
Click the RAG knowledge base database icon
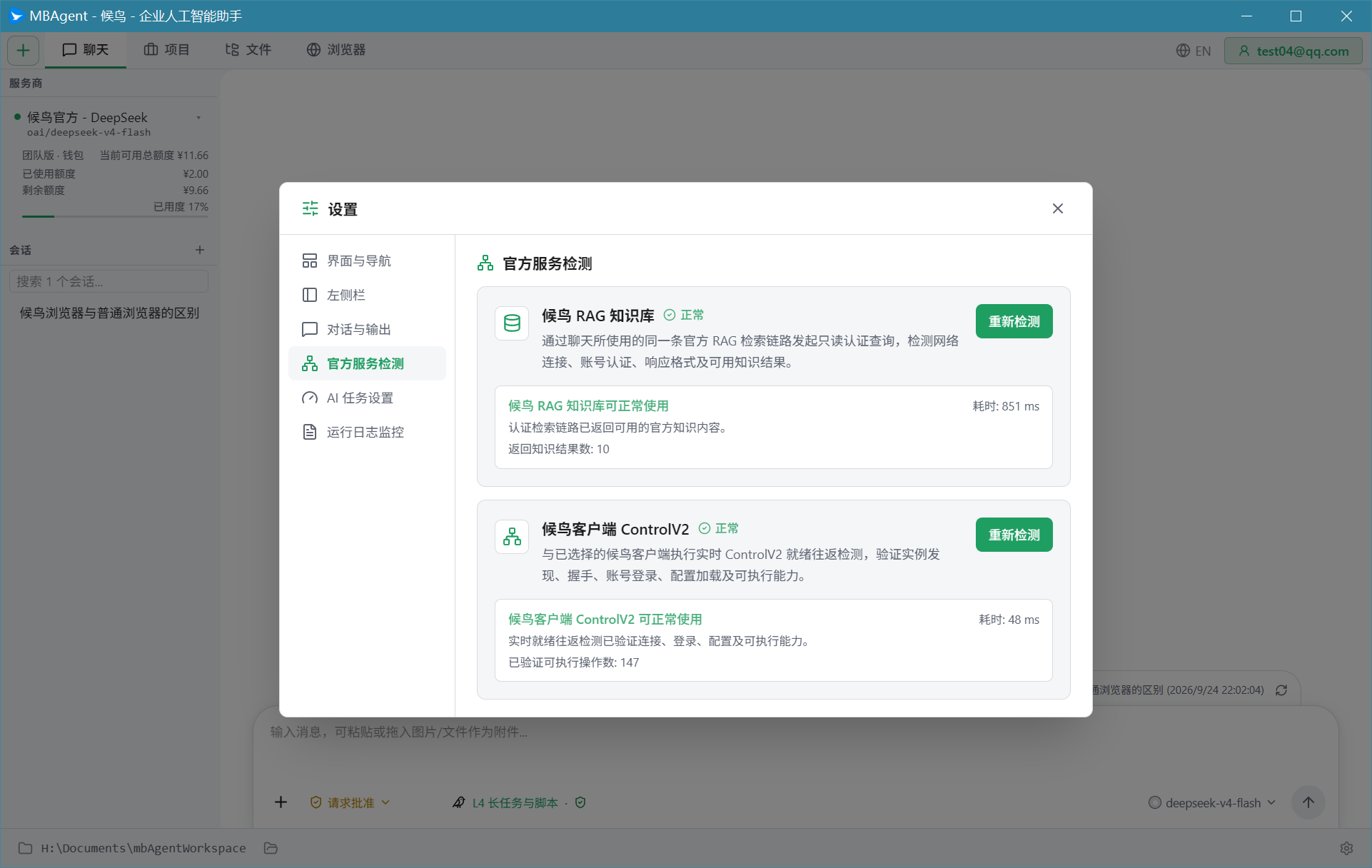512,323
